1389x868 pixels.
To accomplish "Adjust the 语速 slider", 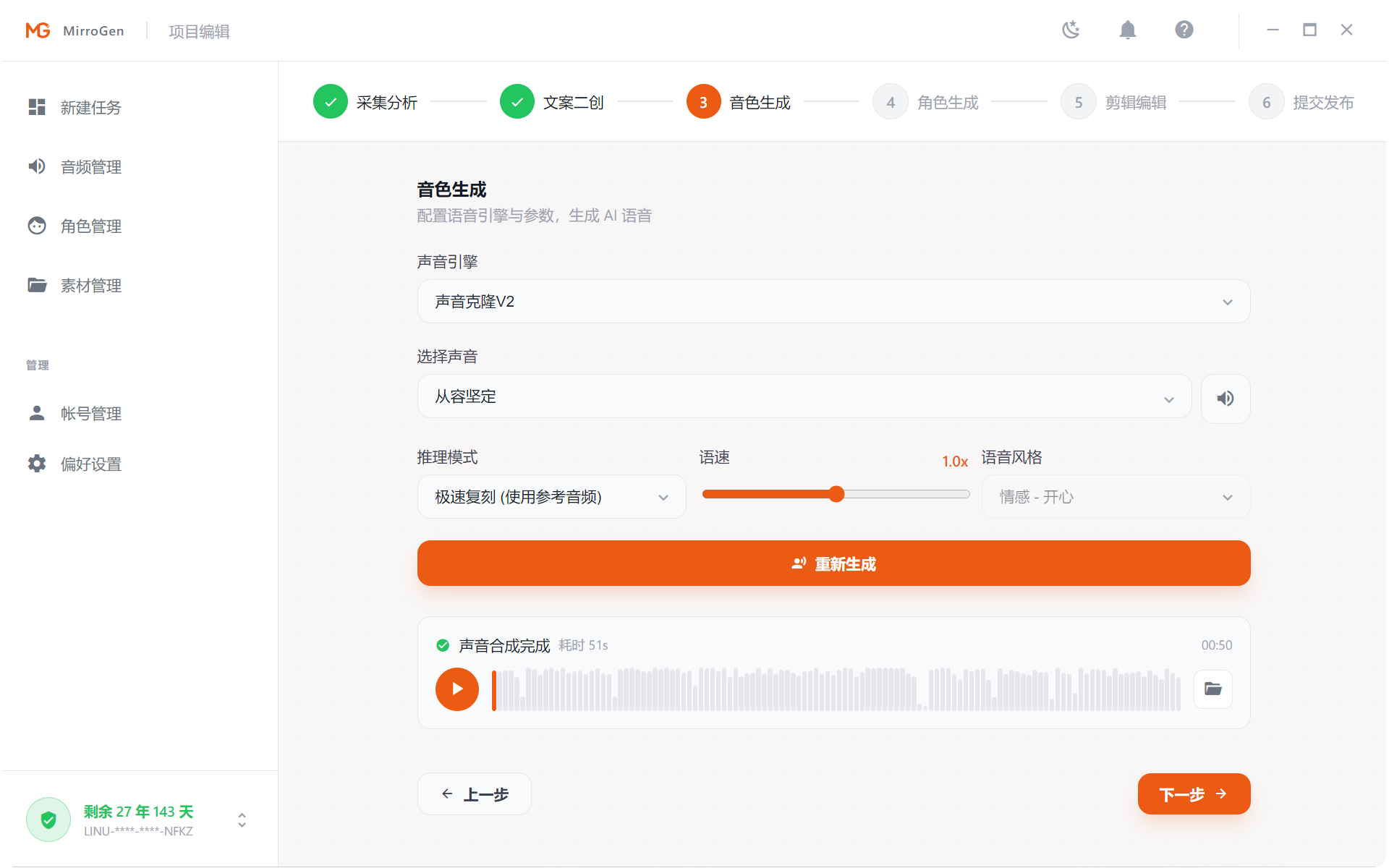I will (836, 493).
